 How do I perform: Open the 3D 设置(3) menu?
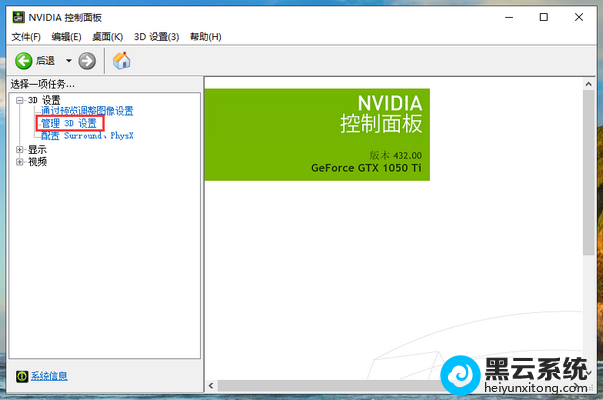click(x=156, y=37)
